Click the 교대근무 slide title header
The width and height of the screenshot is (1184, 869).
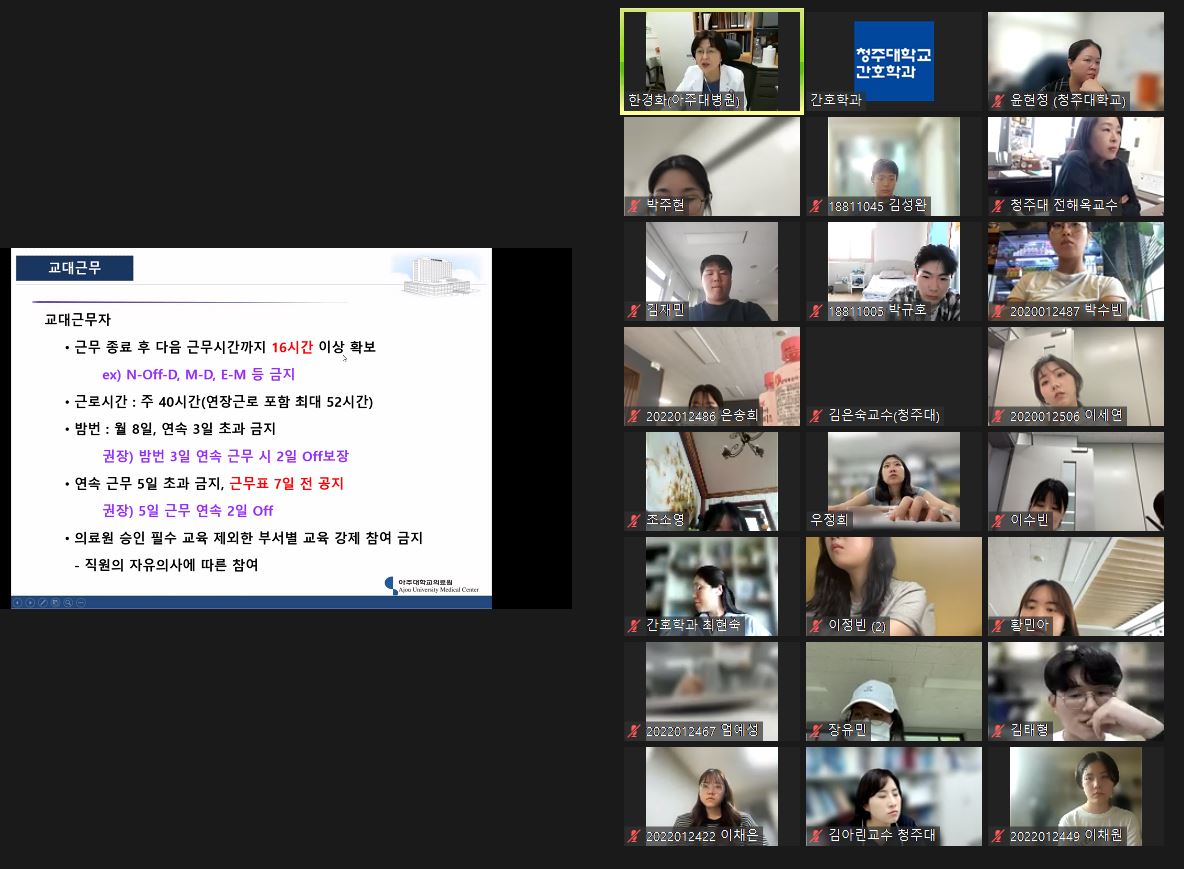pyautogui.click(x=75, y=268)
